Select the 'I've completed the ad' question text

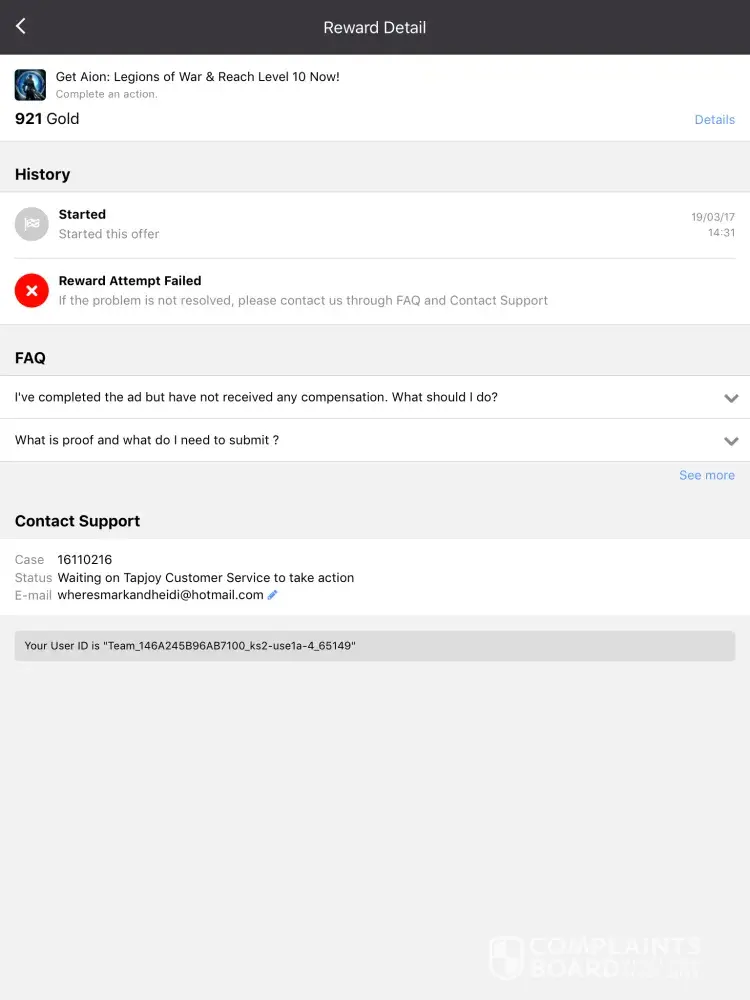click(x=256, y=397)
